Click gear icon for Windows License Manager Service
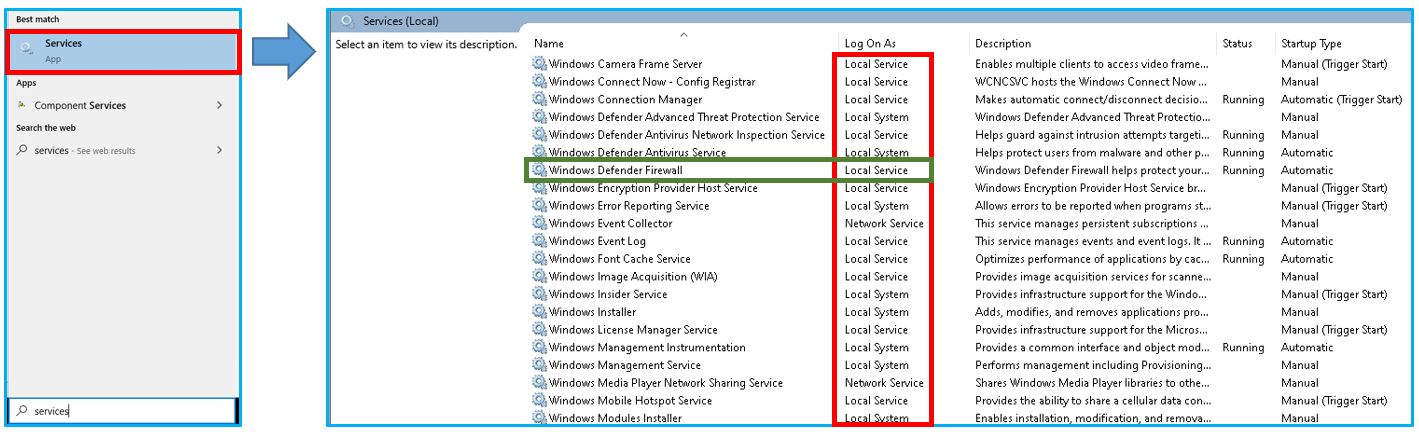 click(x=540, y=330)
